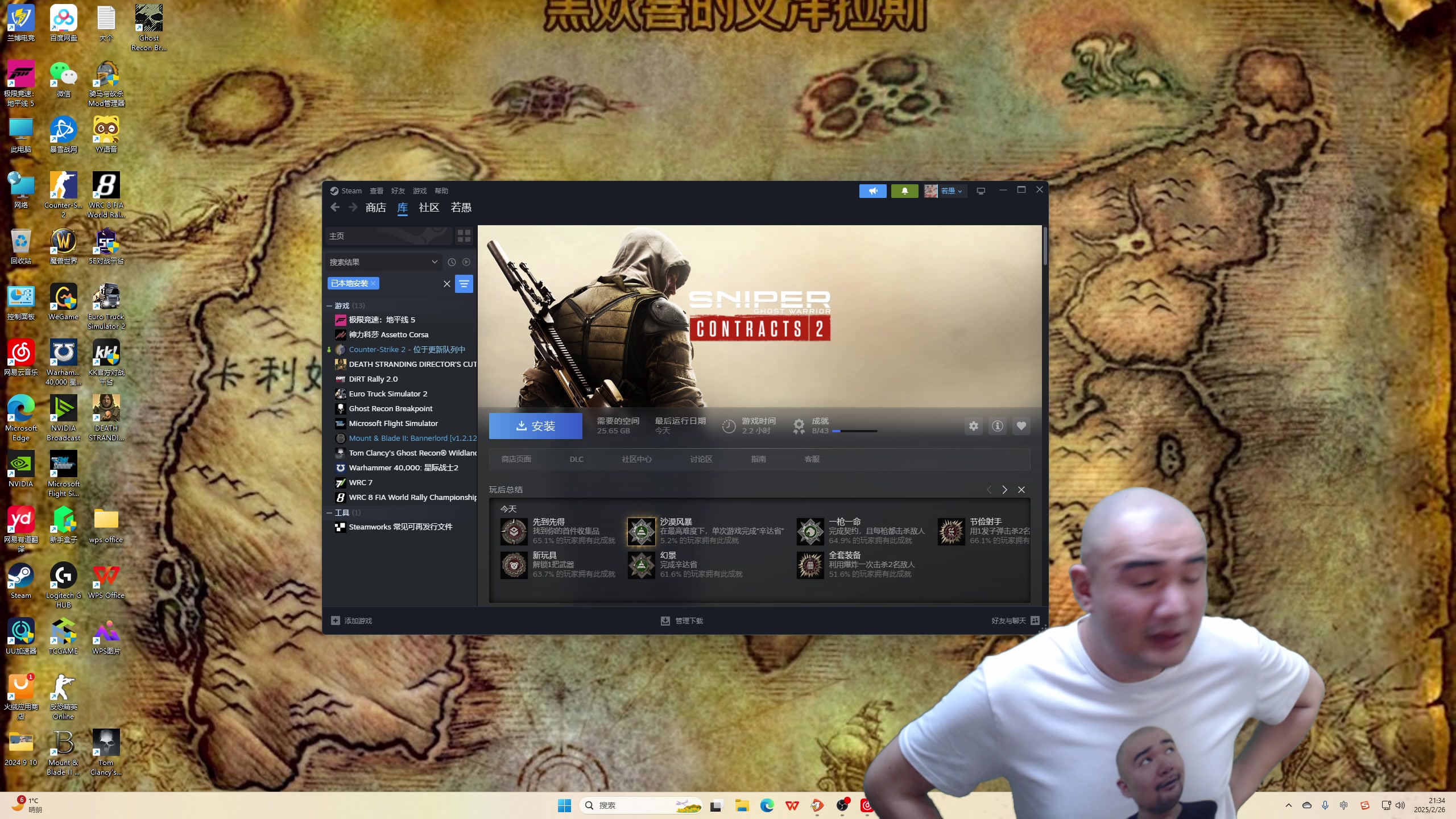Viewport: 1456px width, 819px height.
Task: Open File Explorer from taskbar
Action: click(x=742, y=806)
